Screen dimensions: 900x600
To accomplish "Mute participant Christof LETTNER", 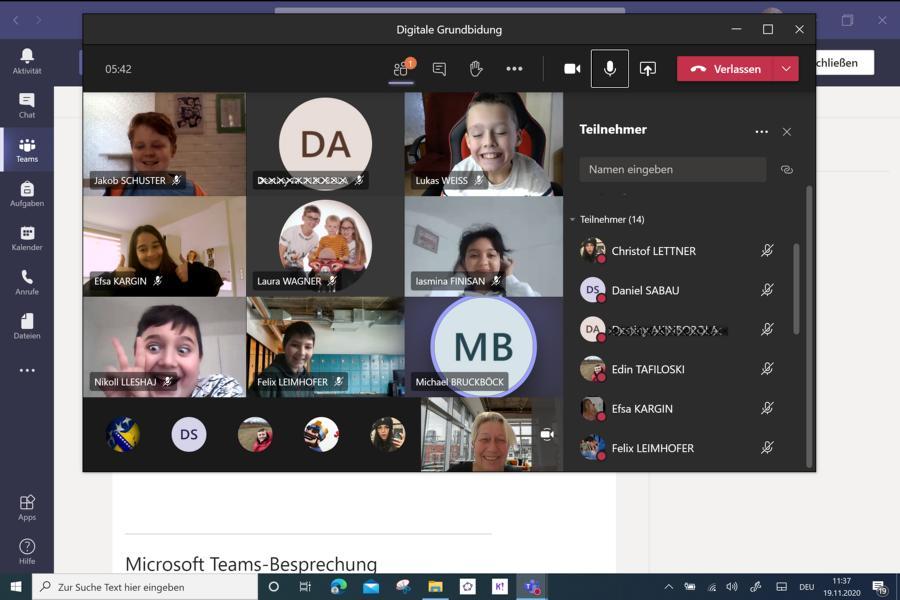I will tap(767, 251).
